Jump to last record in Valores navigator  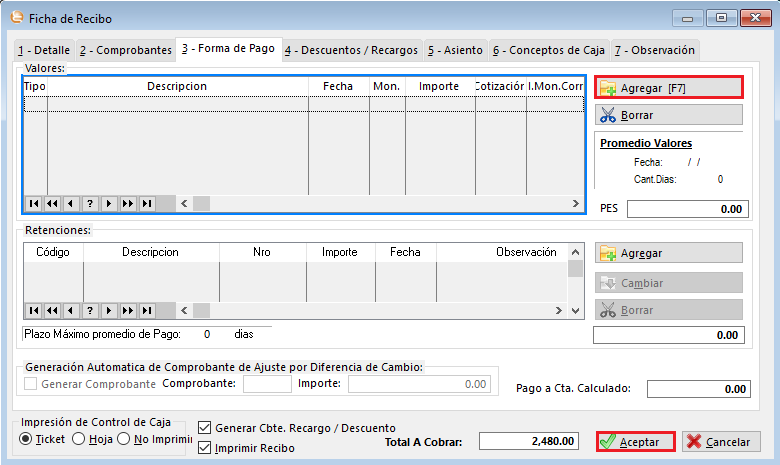147,203
